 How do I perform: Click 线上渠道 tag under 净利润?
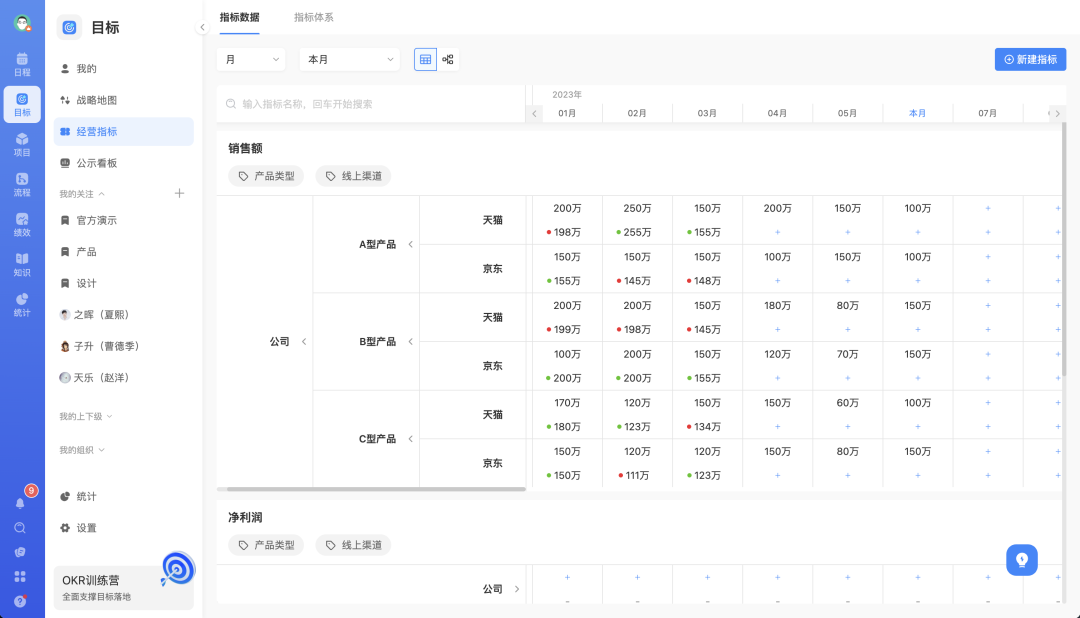point(353,545)
